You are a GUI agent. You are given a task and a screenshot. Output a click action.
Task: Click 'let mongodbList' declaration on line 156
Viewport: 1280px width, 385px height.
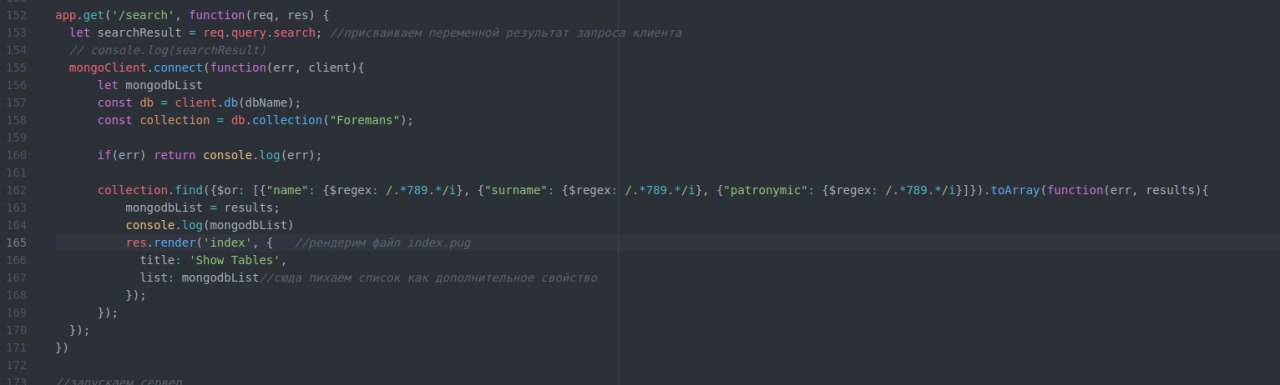tap(150, 85)
